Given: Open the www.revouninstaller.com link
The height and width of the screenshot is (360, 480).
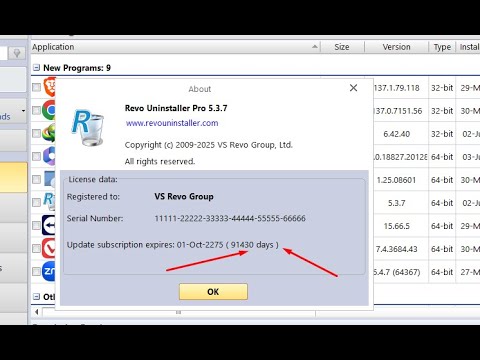Looking at the screenshot, I should (172, 123).
